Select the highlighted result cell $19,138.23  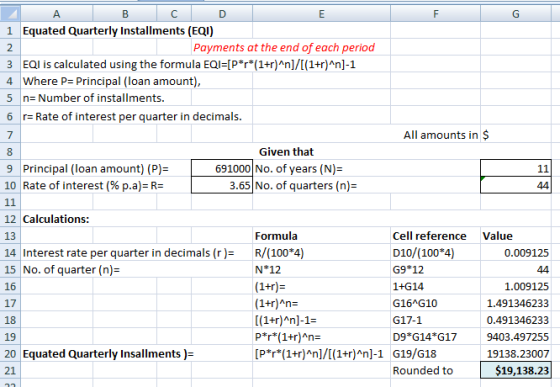click(516, 370)
